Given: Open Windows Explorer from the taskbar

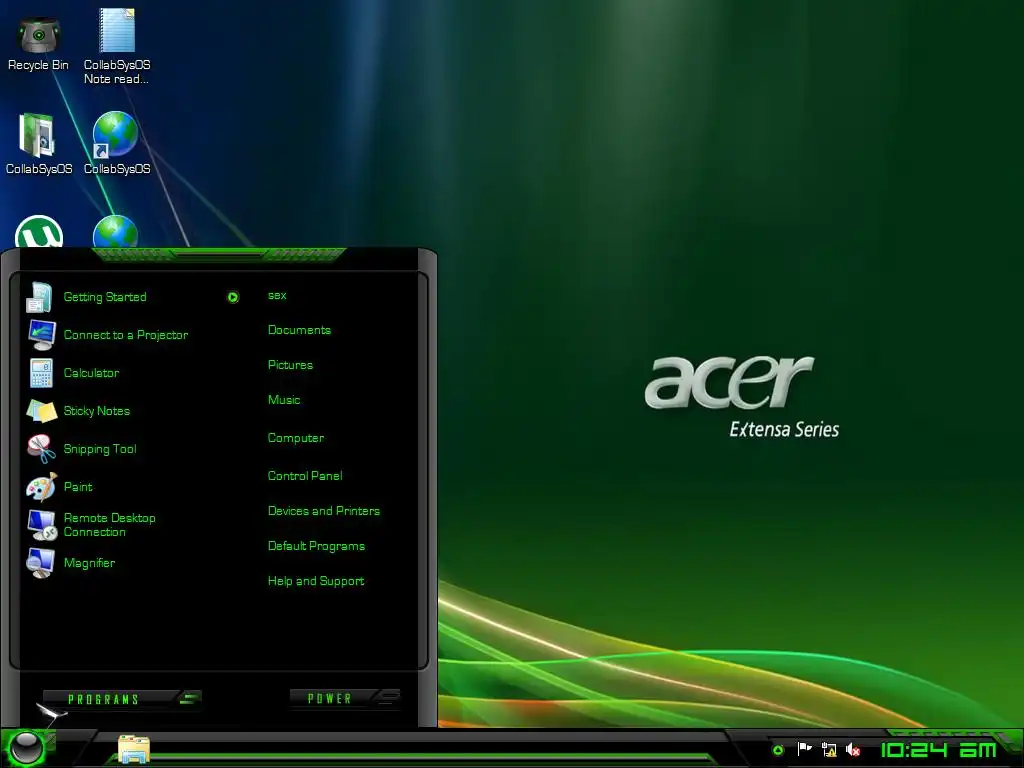Looking at the screenshot, I should 134,748.
